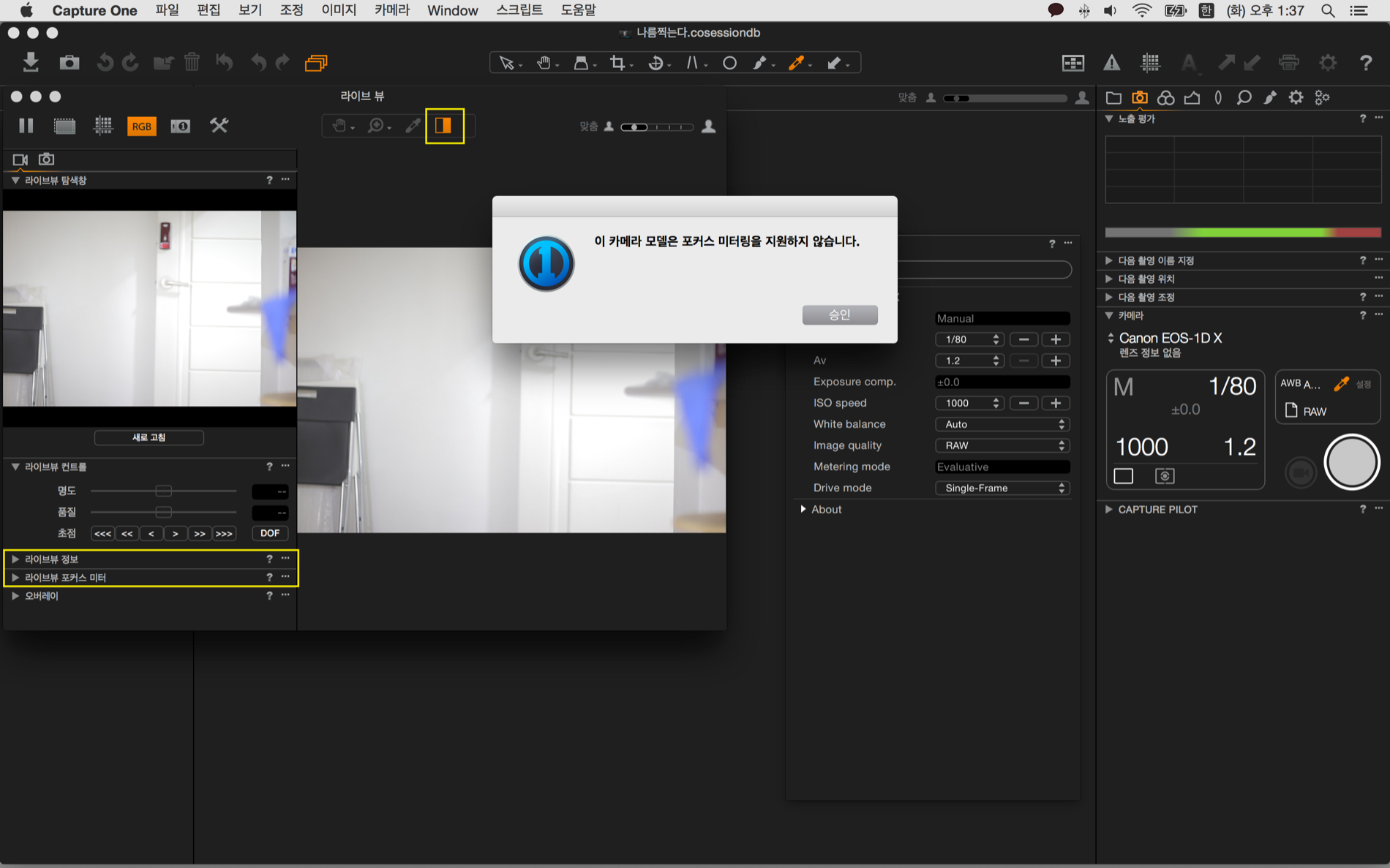Open the 조정 menu
This screenshot has width=1390, height=868.
[291, 10]
